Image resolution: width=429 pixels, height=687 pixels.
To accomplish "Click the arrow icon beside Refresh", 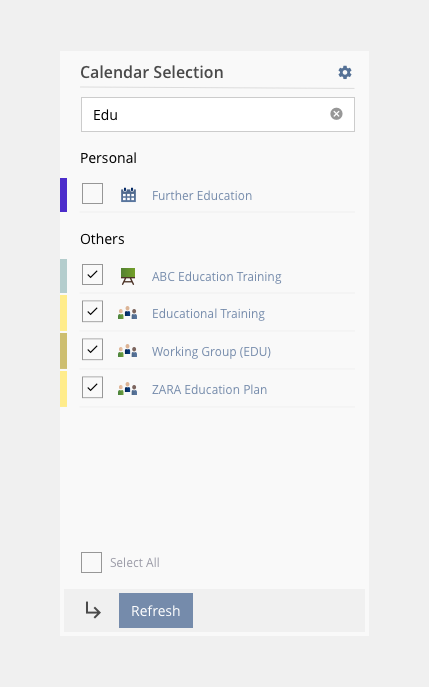I will (93, 610).
